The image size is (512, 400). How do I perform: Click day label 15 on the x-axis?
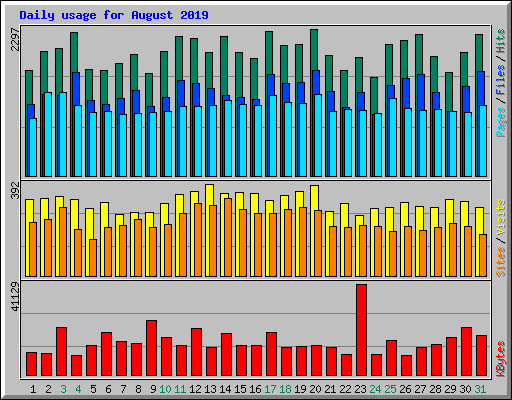pos(240,389)
